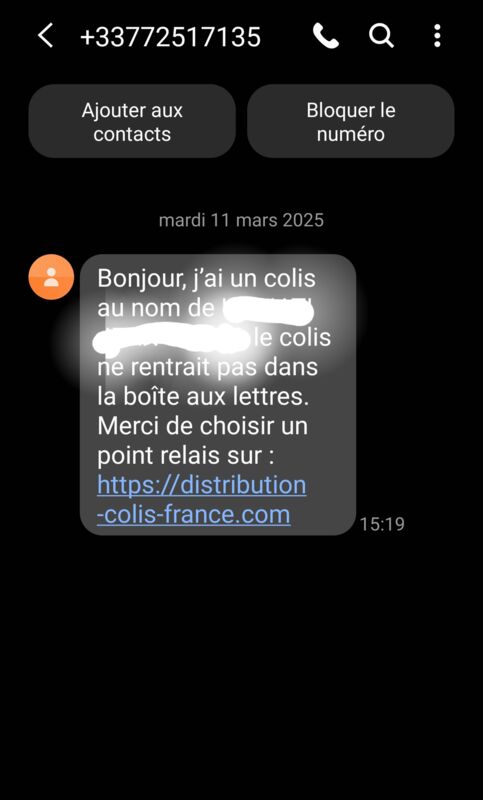Screen dimensions: 483x800
Task: Open the three-dot more options menu
Action: pos(437,36)
